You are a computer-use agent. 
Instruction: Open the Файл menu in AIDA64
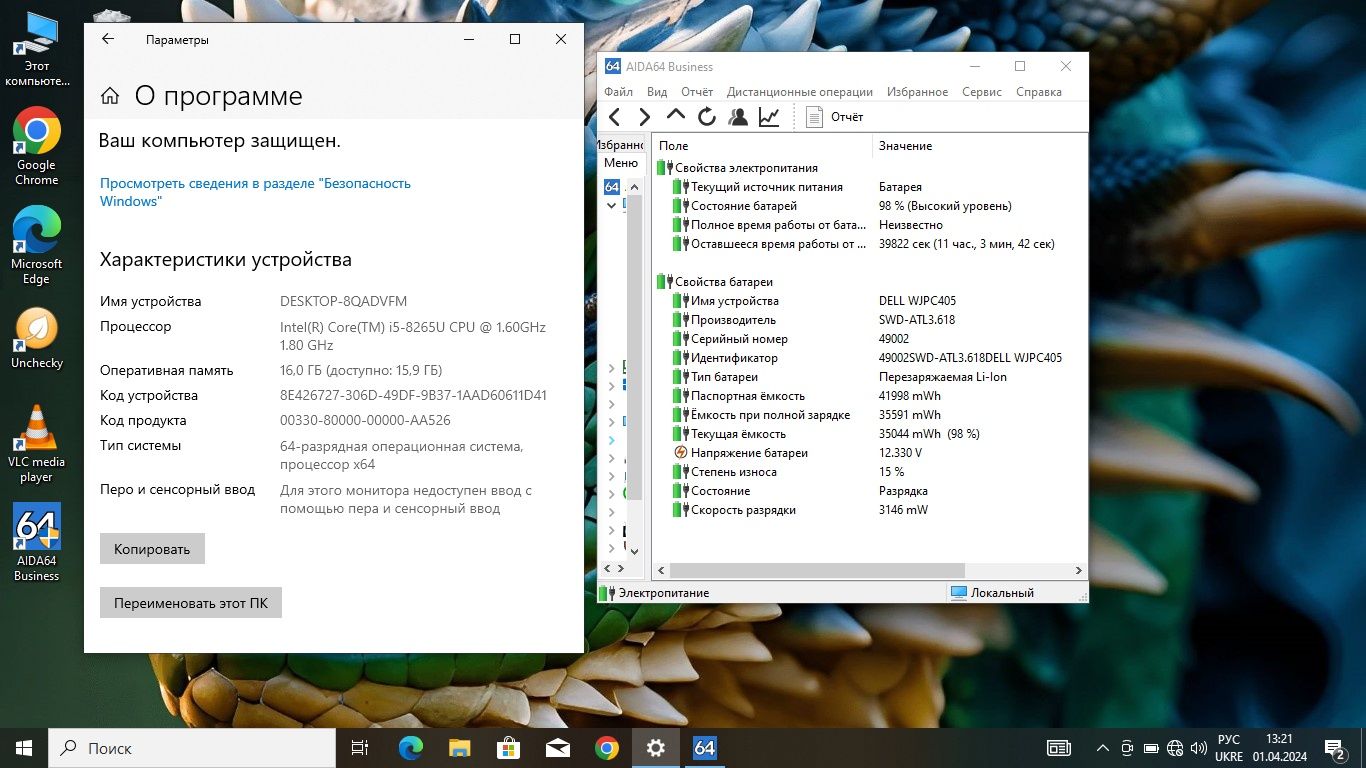[619, 91]
